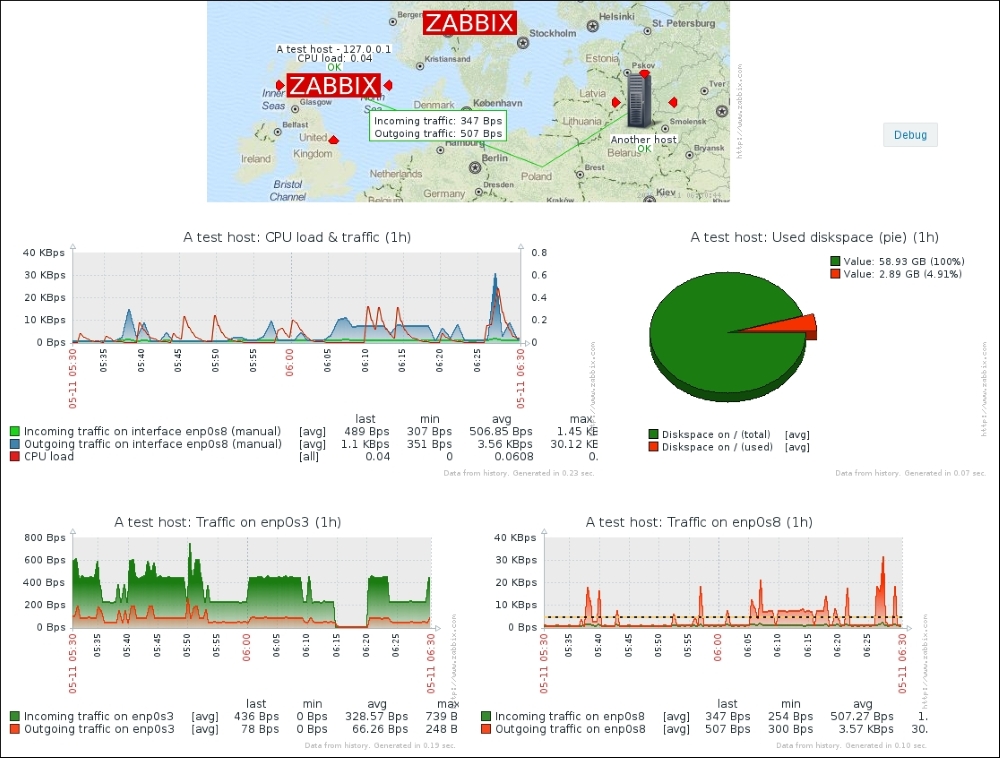1000x758 pixels.
Task: Click the red marker right of the server rack
Action: (x=674, y=102)
